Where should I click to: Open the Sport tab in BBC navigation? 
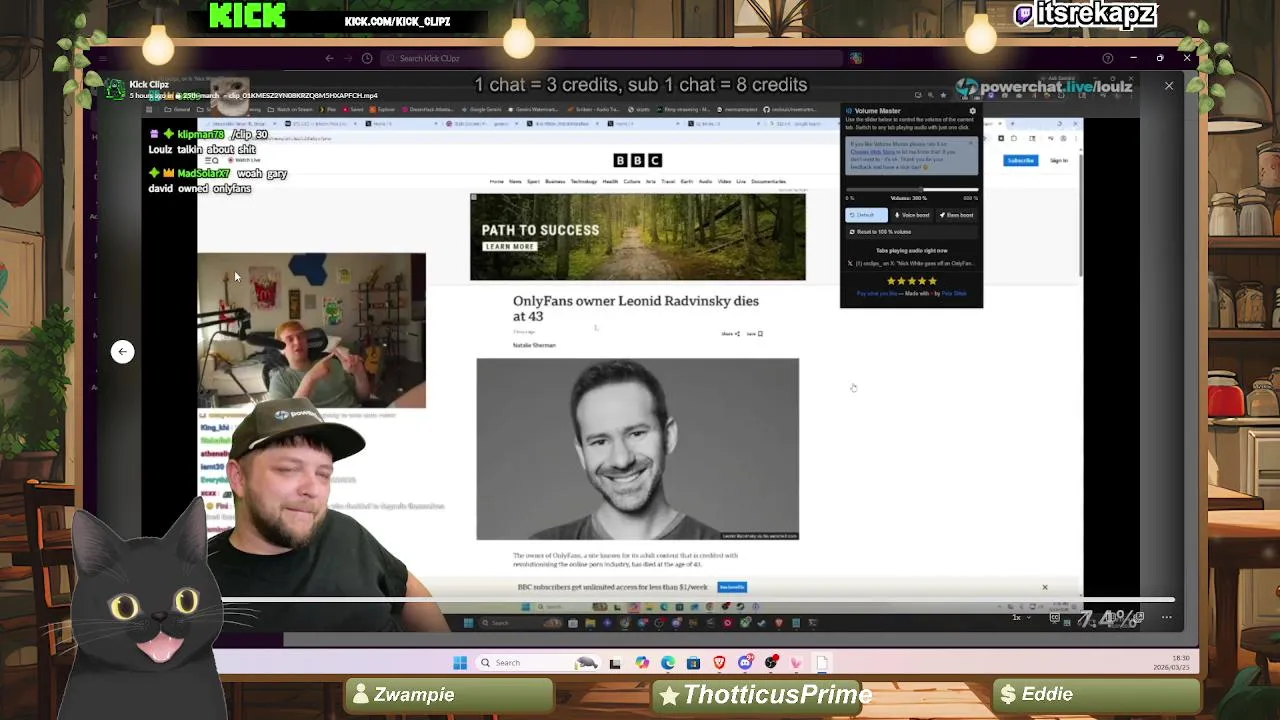(x=533, y=182)
